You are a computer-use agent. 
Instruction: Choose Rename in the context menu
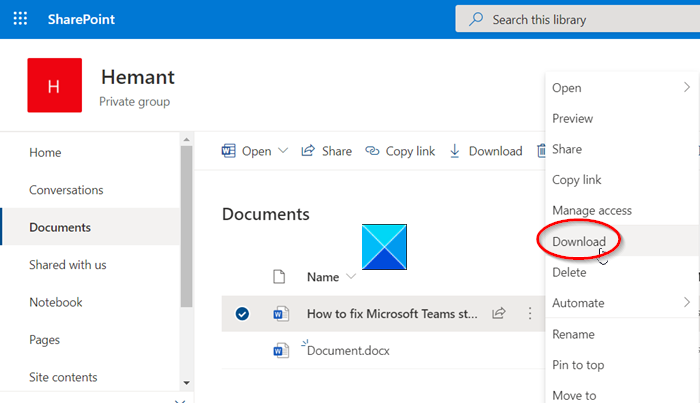click(573, 334)
